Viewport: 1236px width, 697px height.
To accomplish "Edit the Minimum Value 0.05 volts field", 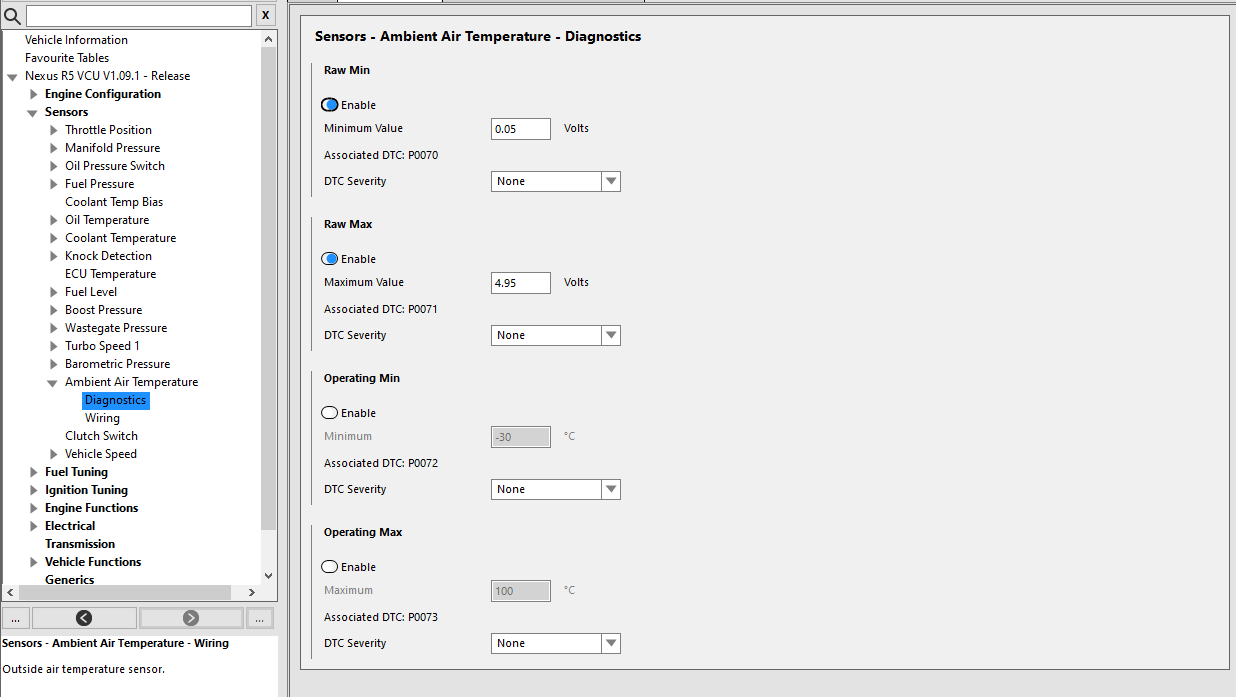I will tap(521, 129).
